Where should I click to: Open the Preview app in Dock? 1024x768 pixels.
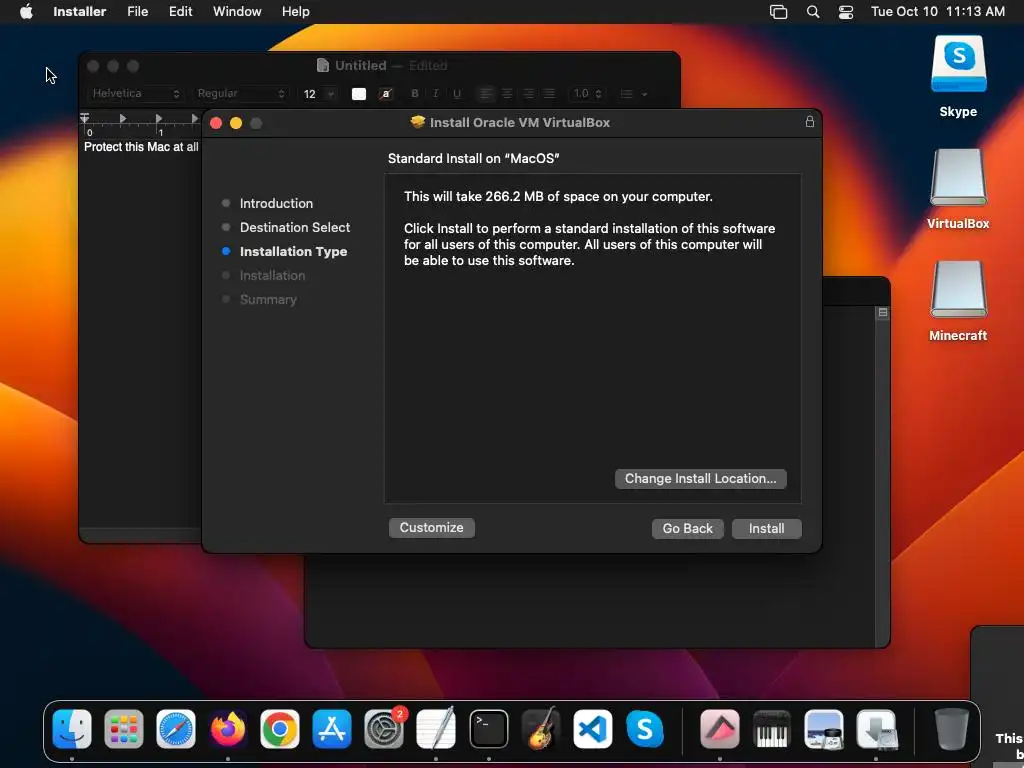pyautogui.click(x=824, y=729)
